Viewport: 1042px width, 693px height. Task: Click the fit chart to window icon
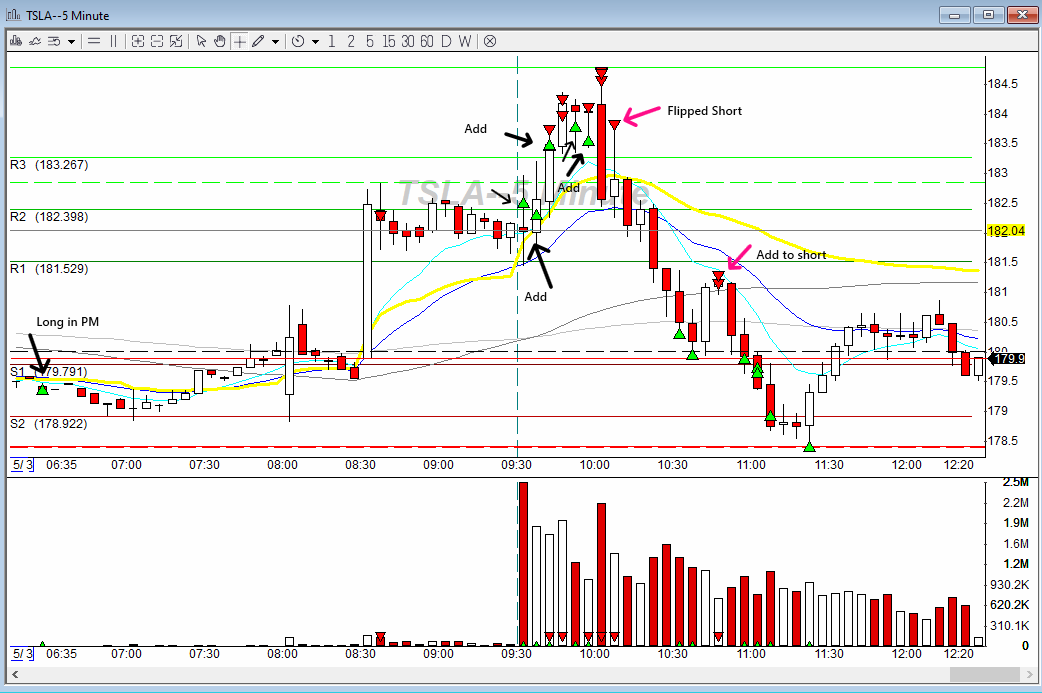[176, 41]
